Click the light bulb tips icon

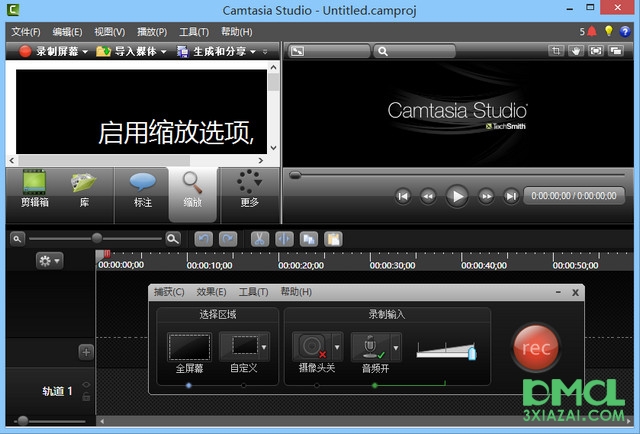tap(609, 31)
